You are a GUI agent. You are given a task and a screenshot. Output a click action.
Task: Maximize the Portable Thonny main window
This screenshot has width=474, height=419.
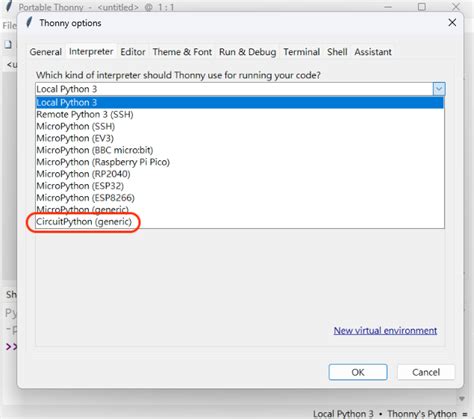(x=422, y=7)
